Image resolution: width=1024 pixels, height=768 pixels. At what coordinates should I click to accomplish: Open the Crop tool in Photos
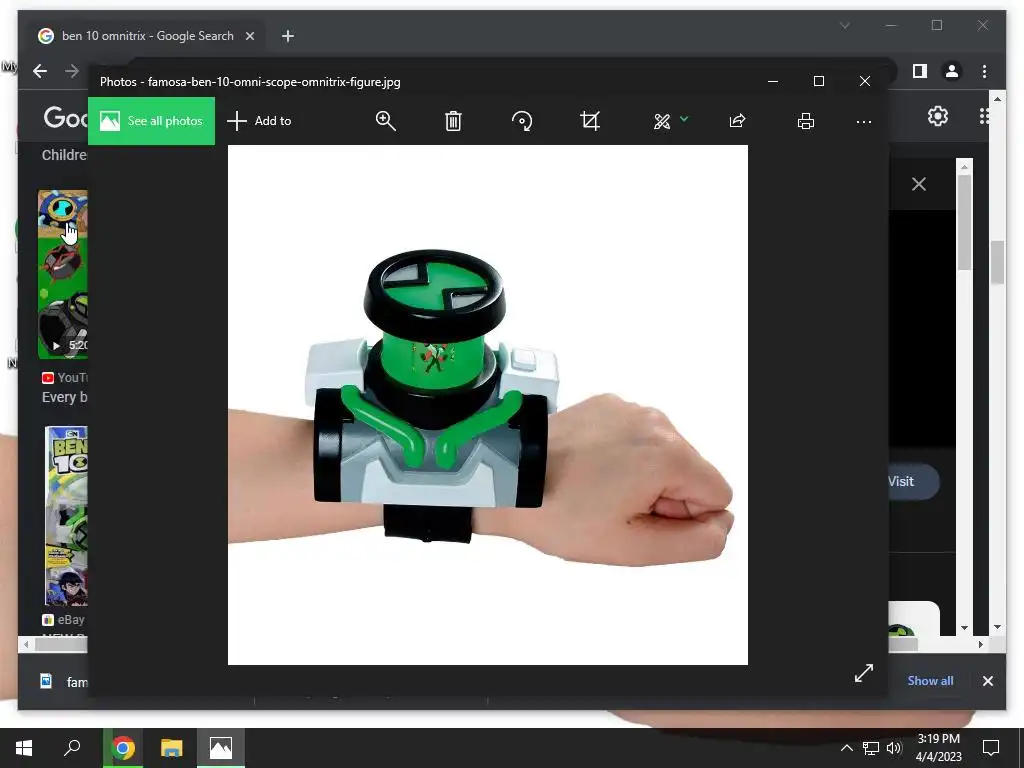click(590, 121)
